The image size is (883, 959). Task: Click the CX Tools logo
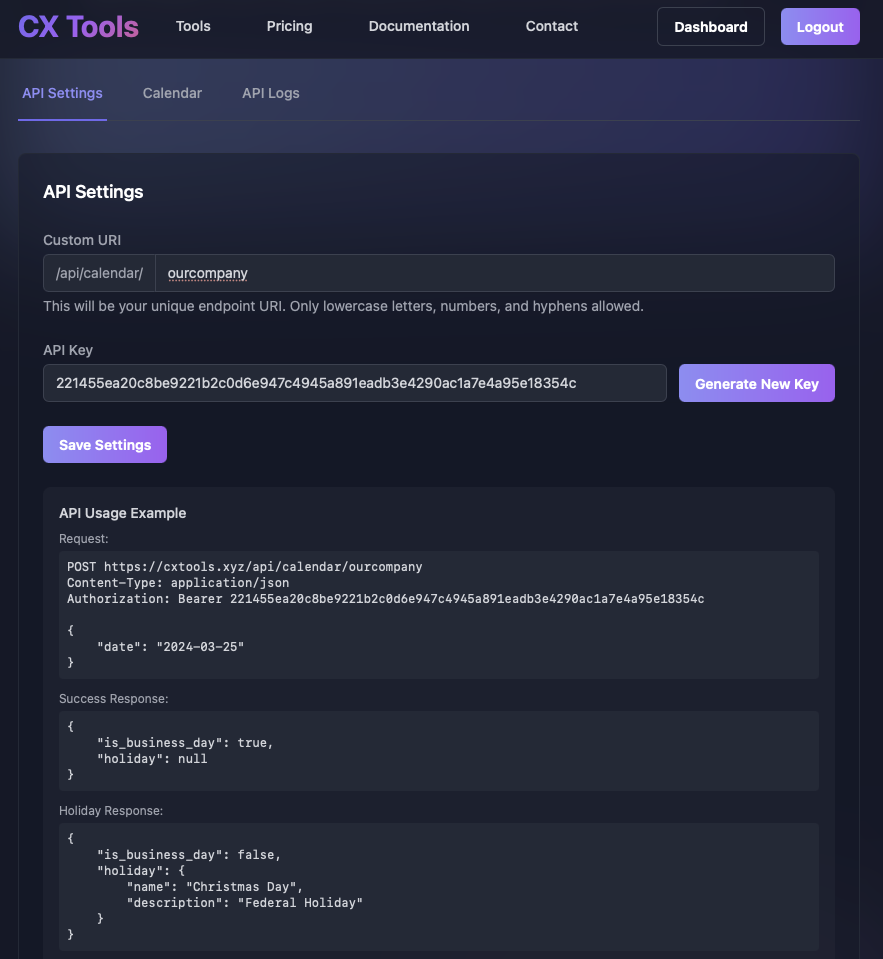click(78, 26)
